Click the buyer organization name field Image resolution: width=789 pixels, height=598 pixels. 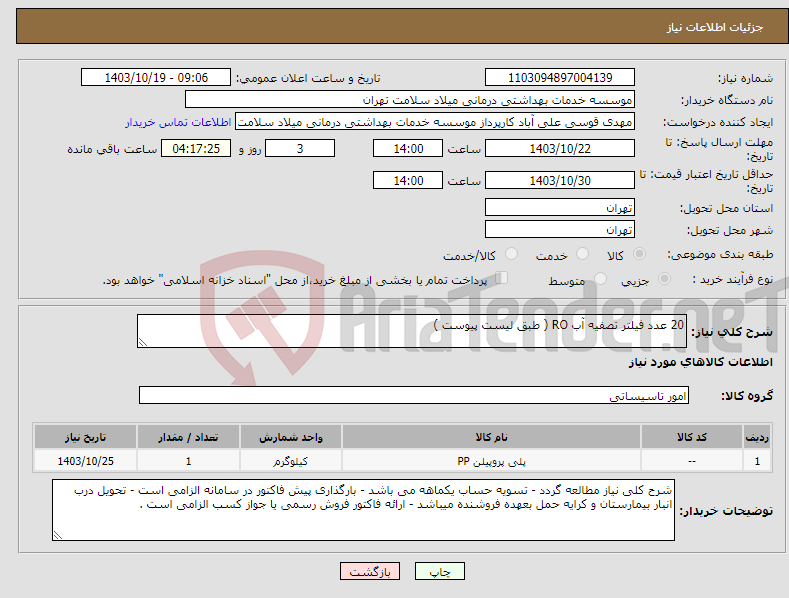(410, 100)
